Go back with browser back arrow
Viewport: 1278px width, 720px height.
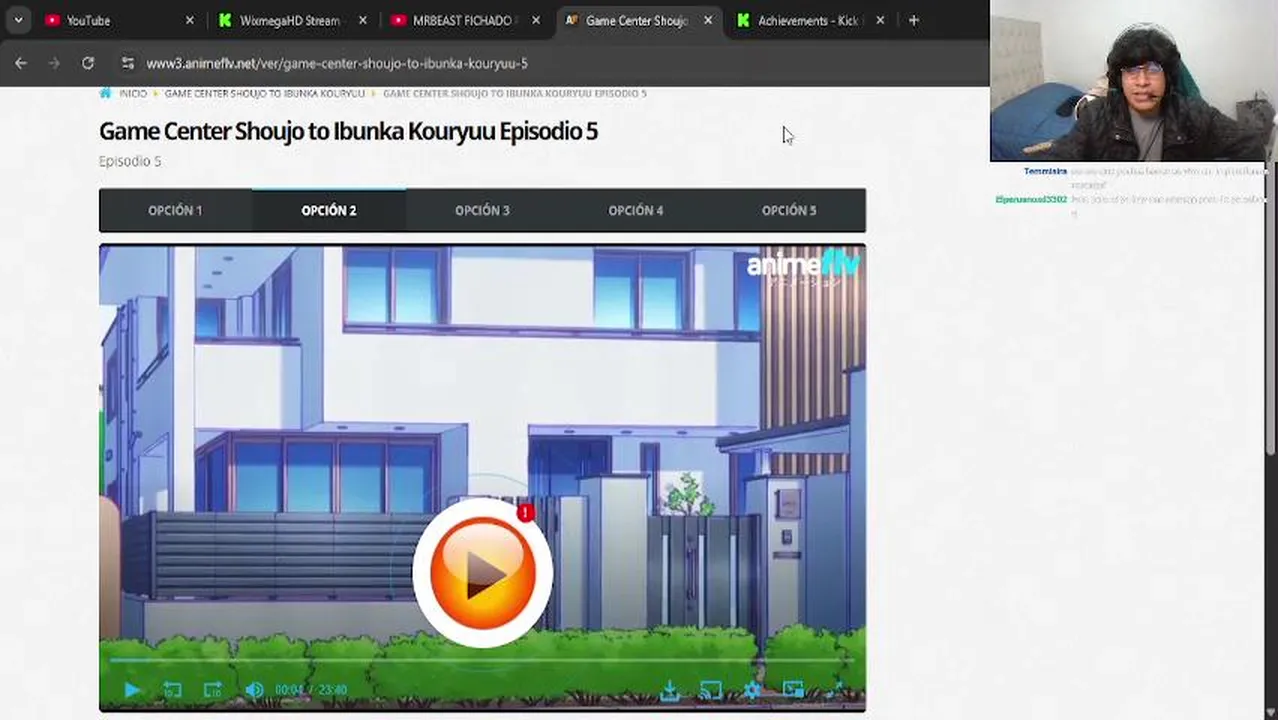(21, 63)
